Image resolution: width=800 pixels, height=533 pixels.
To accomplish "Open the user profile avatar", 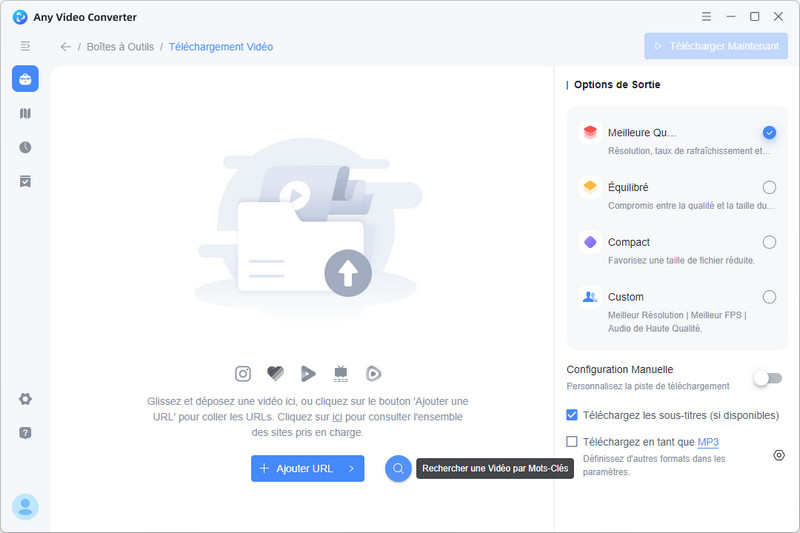I will pyautogui.click(x=25, y=507).
